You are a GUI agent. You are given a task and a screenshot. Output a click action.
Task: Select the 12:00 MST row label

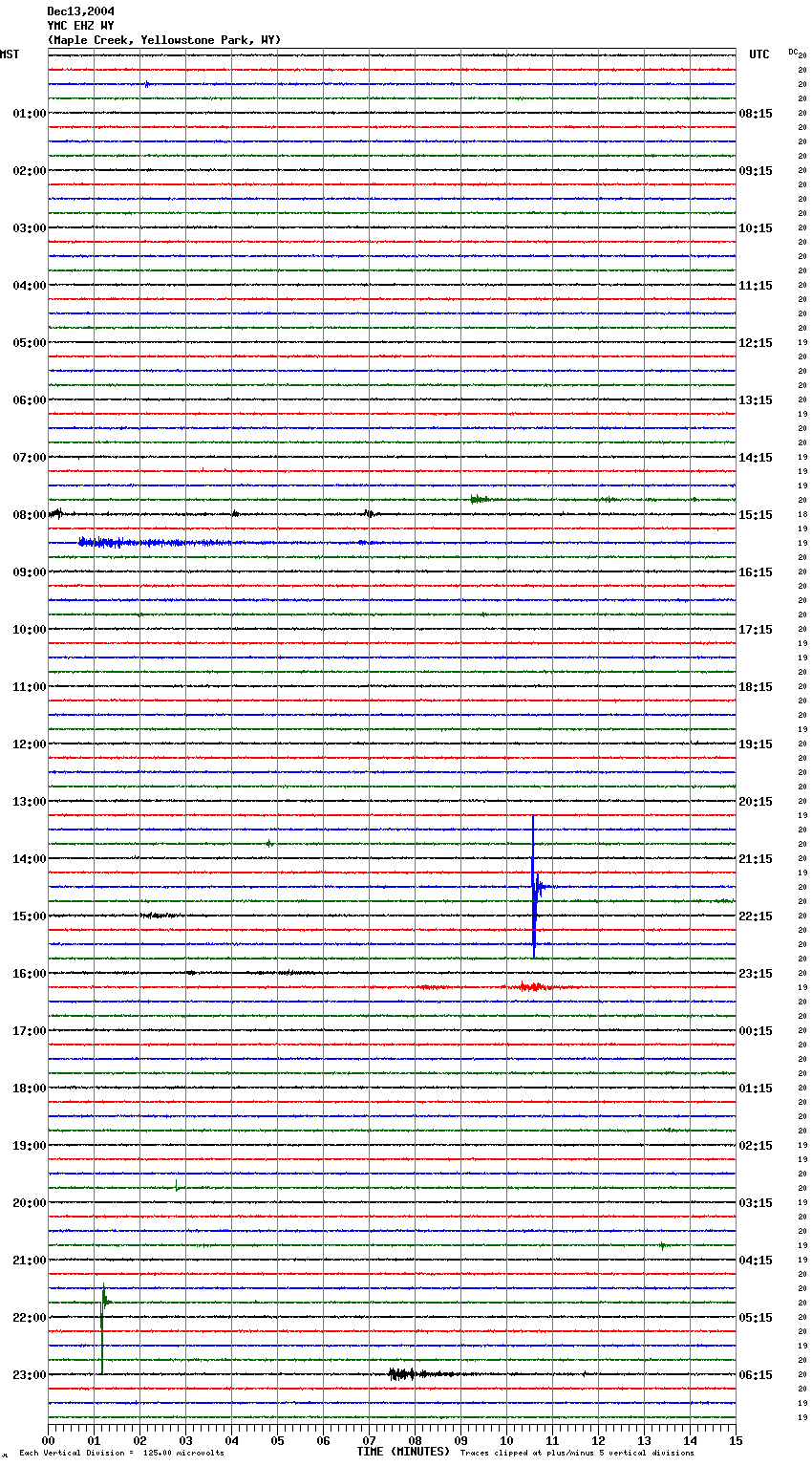click(x=30, y=744)
